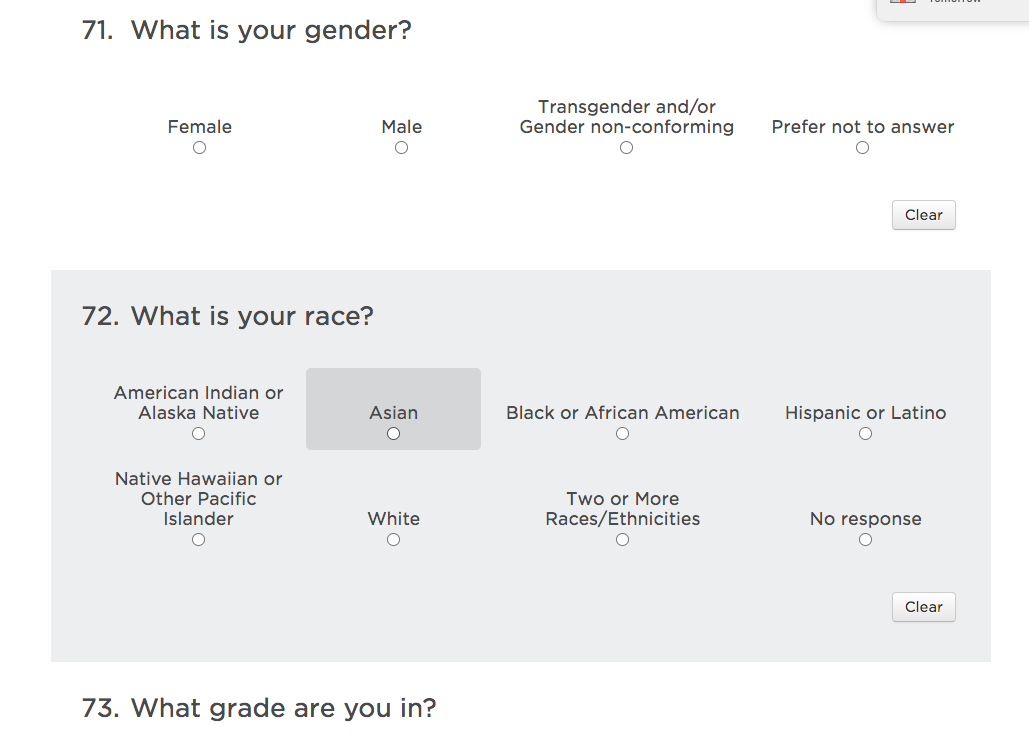Select No response for race question
This screenshot has width=1029, height=747.
[x=865, y=539]
